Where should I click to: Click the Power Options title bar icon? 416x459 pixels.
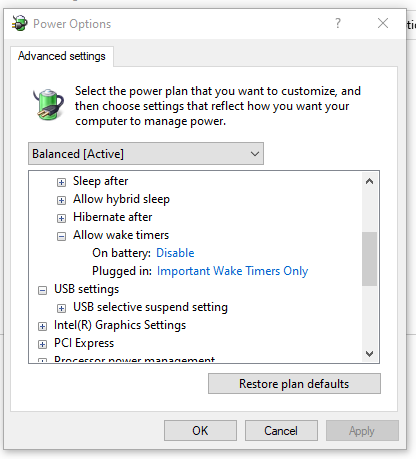pyautogui.click(x=20, y=23)
